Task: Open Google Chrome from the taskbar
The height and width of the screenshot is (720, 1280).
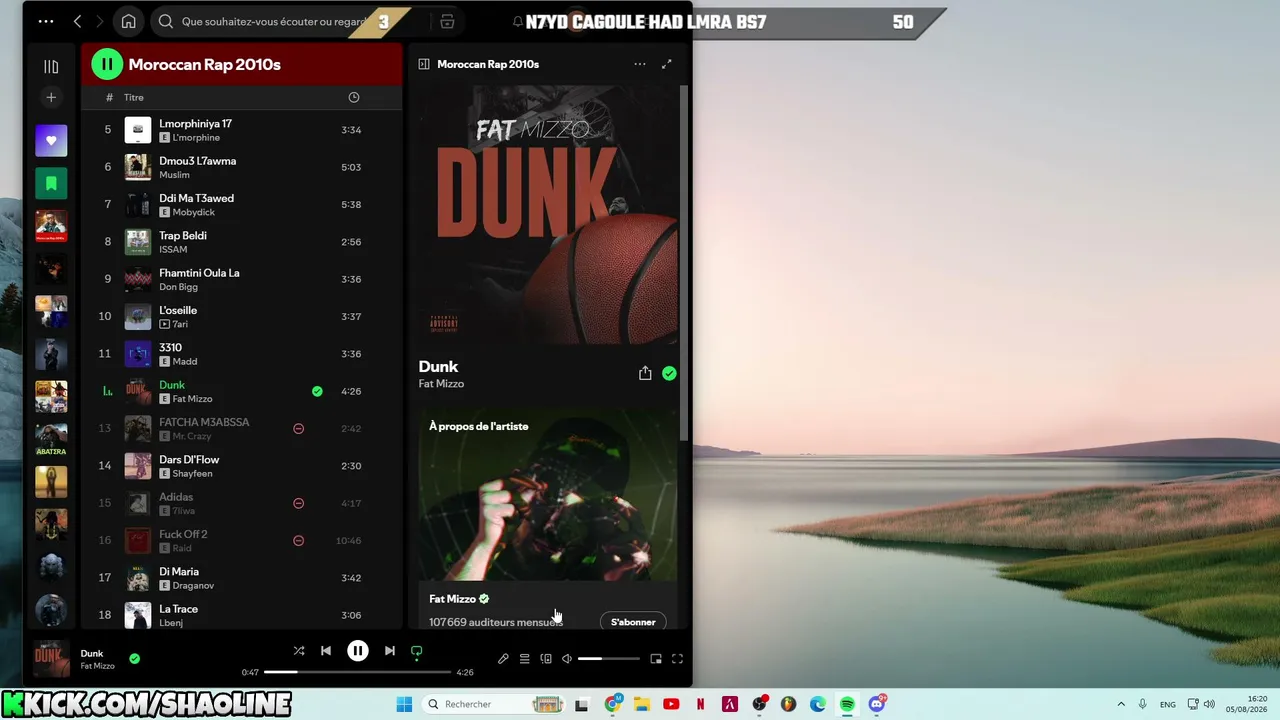Action: click(613, 704)
